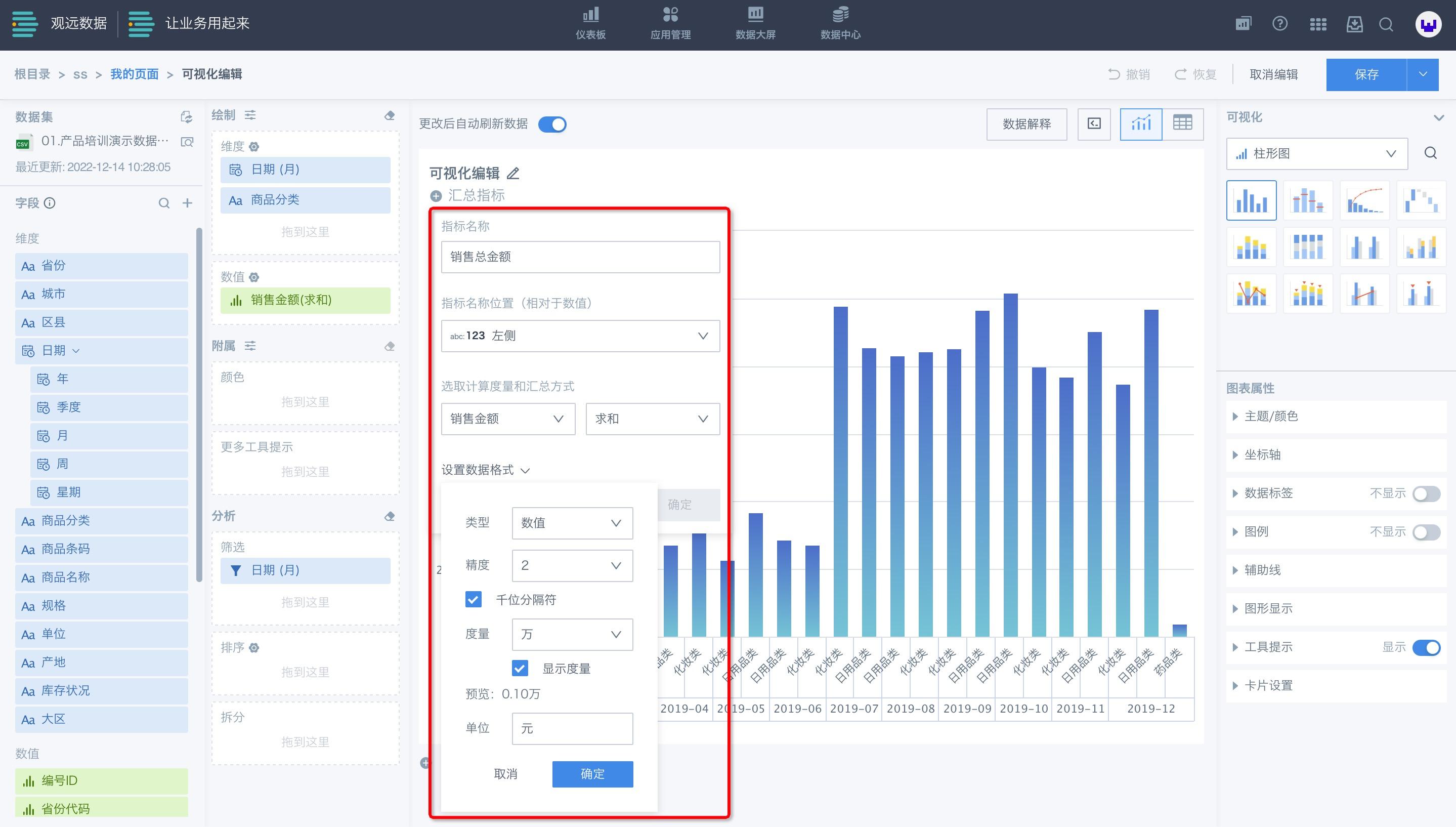The height and width of the screenshot is (827, 1456).
Task: Switch to 数据大屏 section
Action: coord(755,24)
